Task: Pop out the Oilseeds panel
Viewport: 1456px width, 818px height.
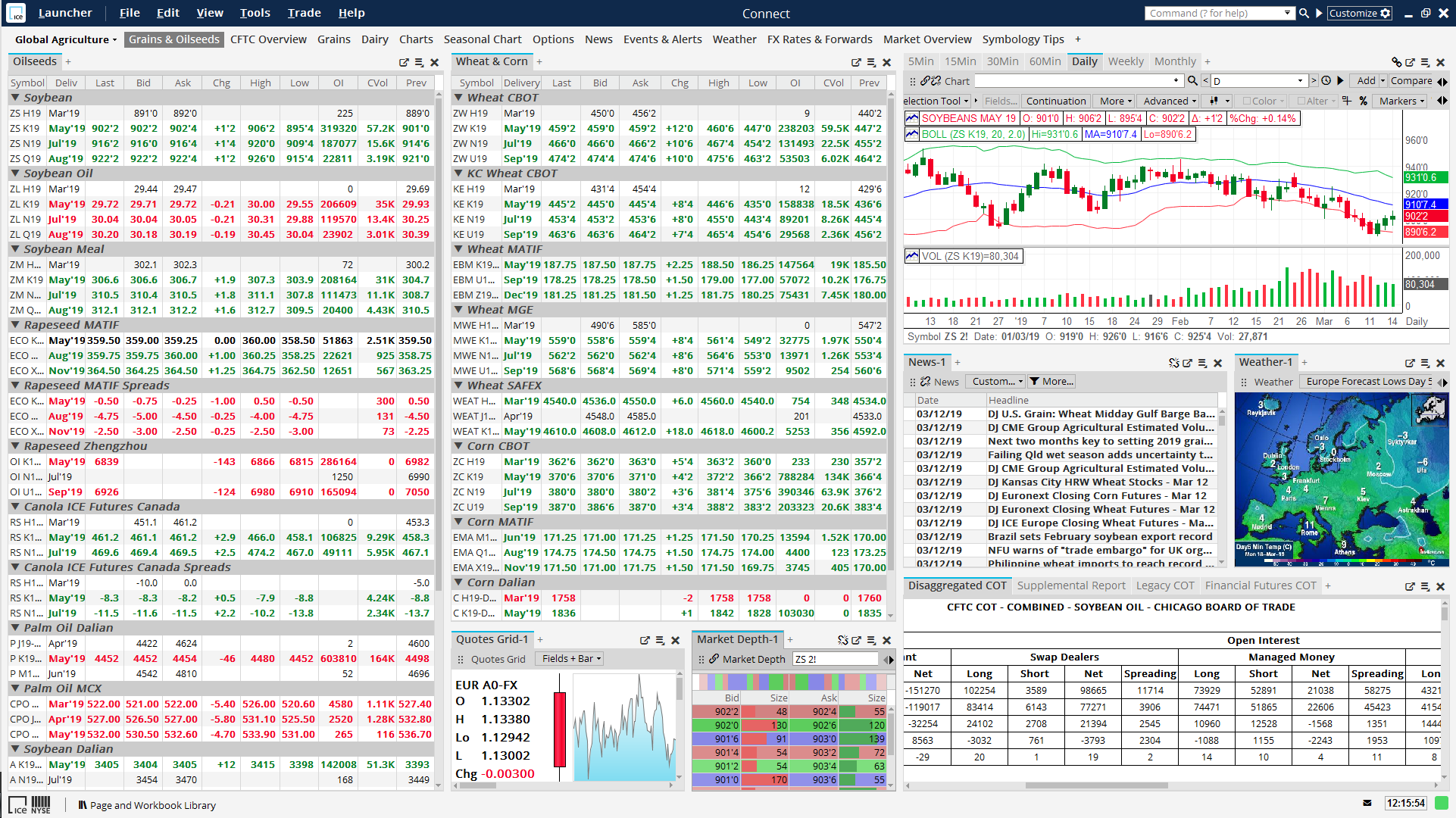Action: (404, 62)
